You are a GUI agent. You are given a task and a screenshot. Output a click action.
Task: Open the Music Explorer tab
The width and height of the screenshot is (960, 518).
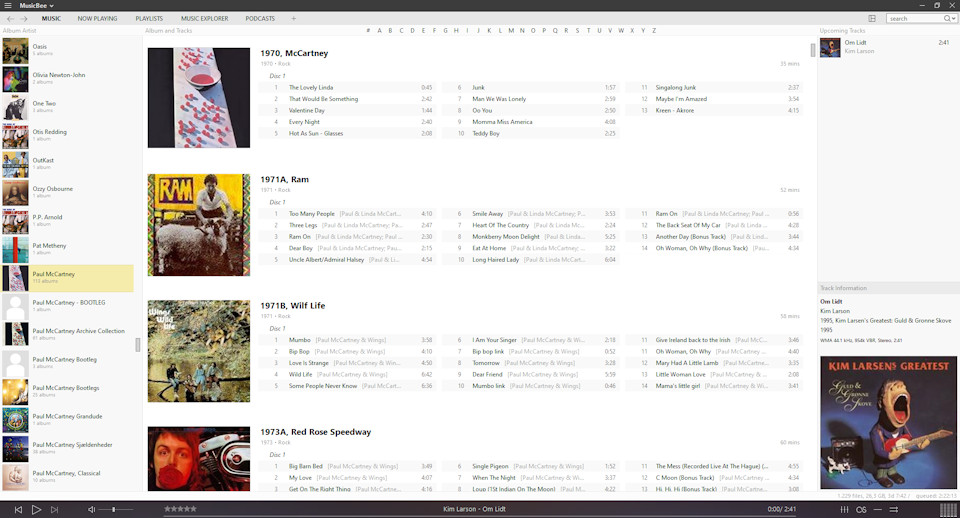click(x=204, y=19)
